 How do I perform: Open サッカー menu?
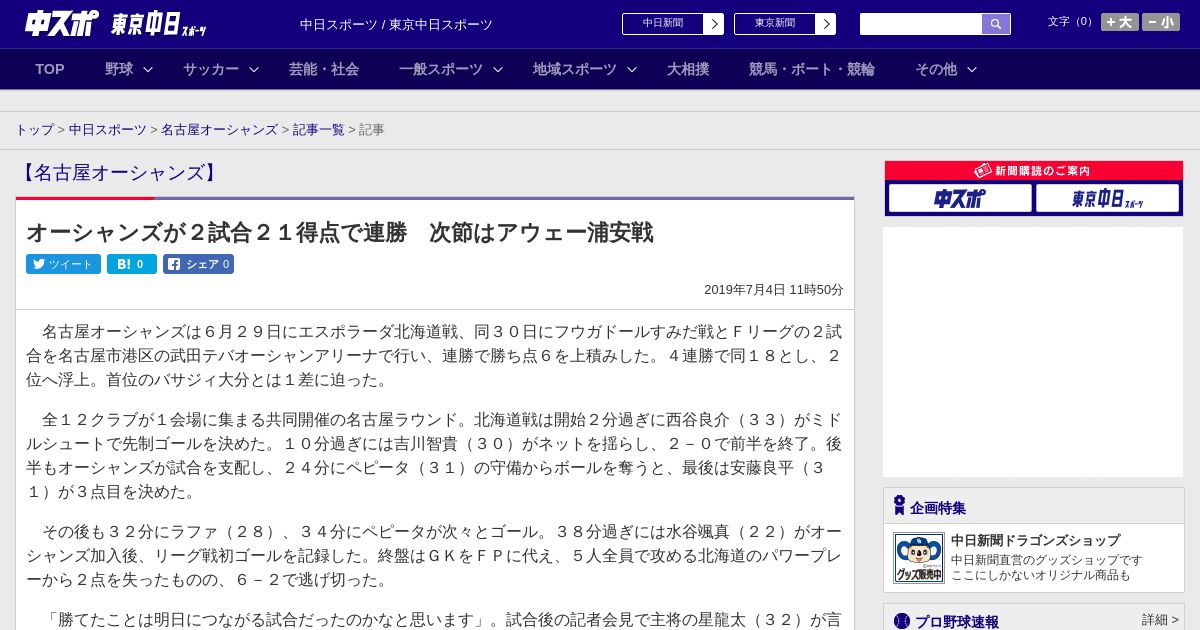click(x=211, y=69)
